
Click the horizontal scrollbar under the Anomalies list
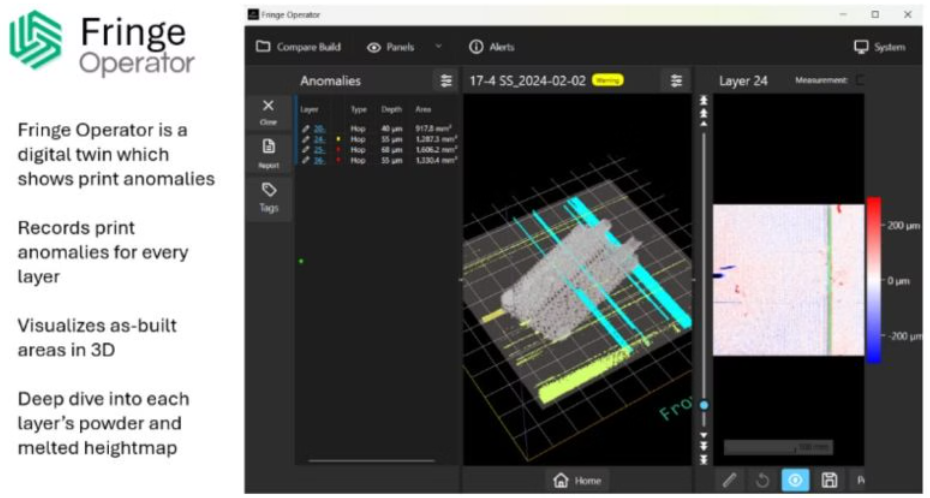click(371, 460)
